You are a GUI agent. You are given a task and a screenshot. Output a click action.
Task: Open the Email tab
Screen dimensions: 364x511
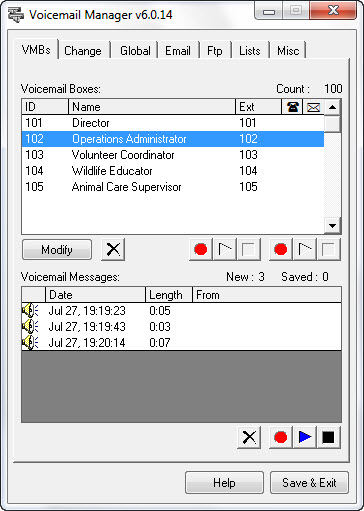pos(178,51)
